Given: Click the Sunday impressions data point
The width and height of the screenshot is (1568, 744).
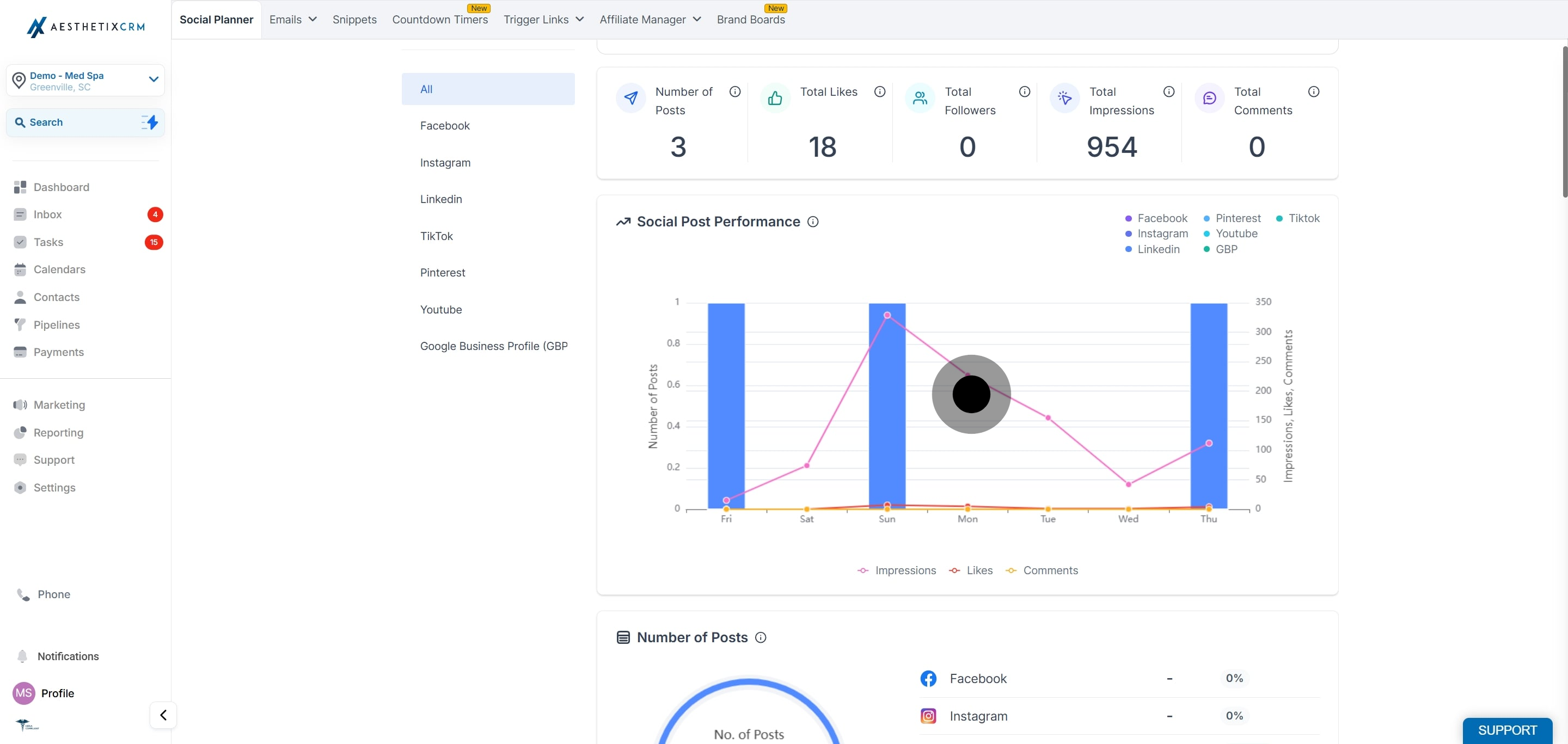Looking at the screenshot, I should tap(887, 315).
